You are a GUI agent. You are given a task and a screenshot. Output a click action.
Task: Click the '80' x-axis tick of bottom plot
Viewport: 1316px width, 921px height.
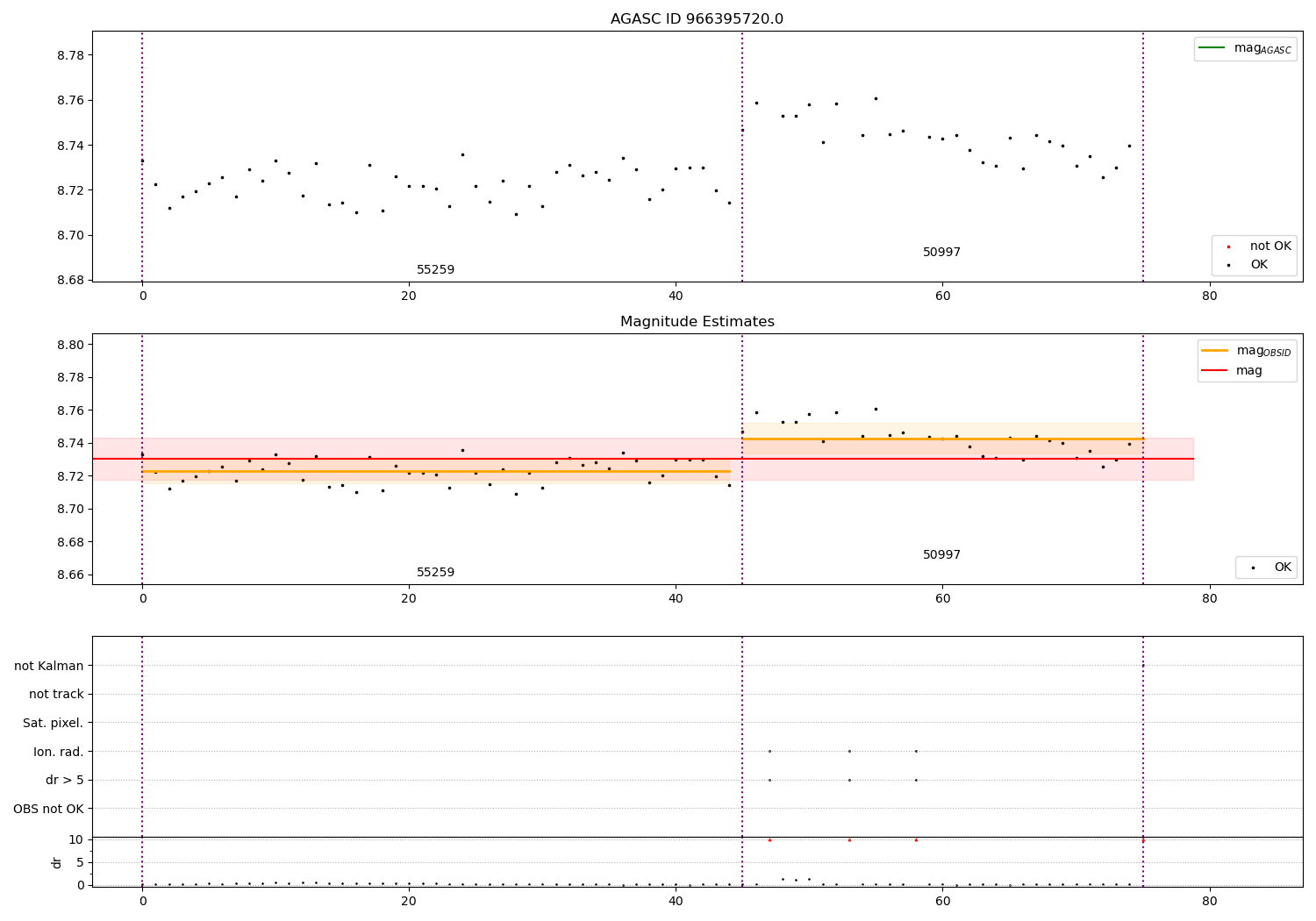pos(1209,901)
